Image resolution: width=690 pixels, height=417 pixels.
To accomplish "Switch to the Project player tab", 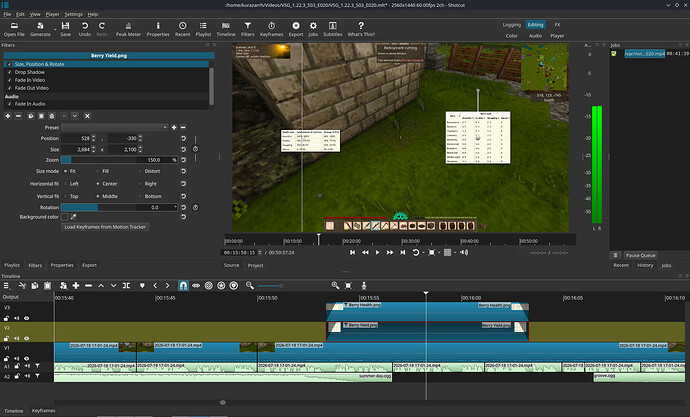I will tap(255, 265).
